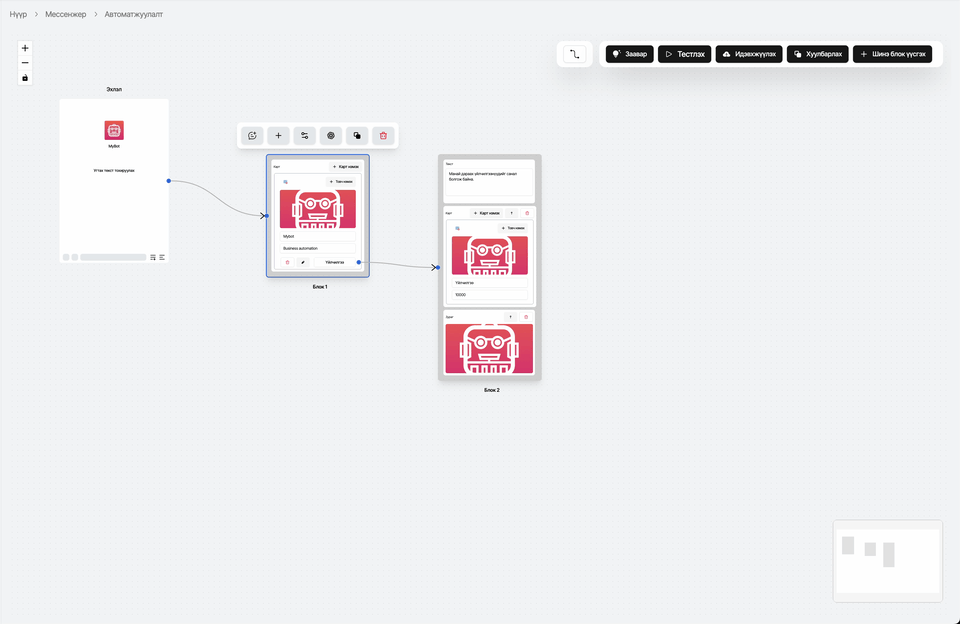The image size is (960, 624).
Task: Click the Идэвхжүүлэх button
Action: click(748, 54)
